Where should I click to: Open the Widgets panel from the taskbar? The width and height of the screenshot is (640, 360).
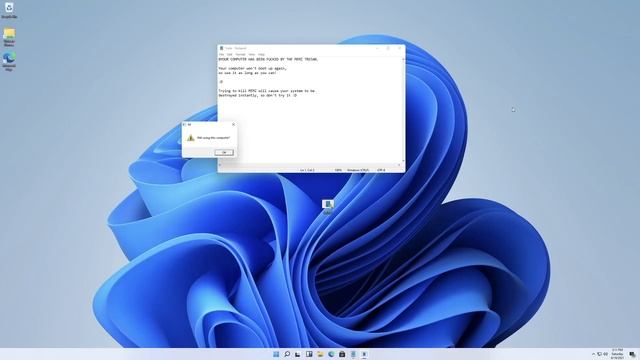(309, 354)
